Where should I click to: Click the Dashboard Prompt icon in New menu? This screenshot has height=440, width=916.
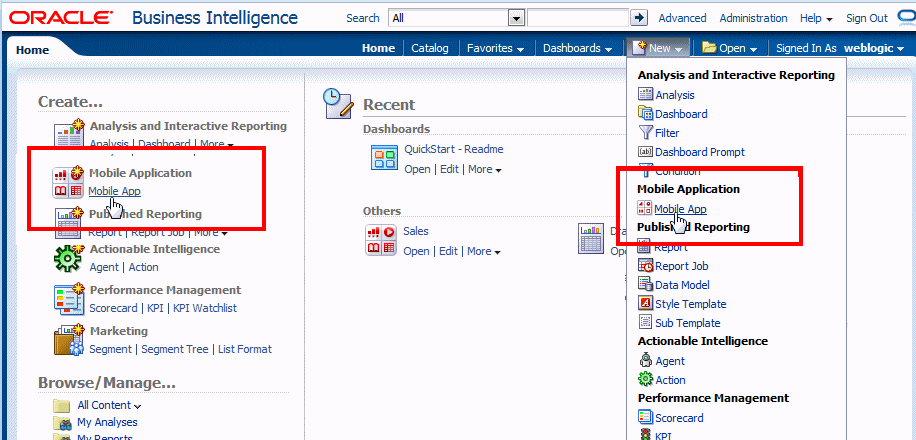click(645, 151)
